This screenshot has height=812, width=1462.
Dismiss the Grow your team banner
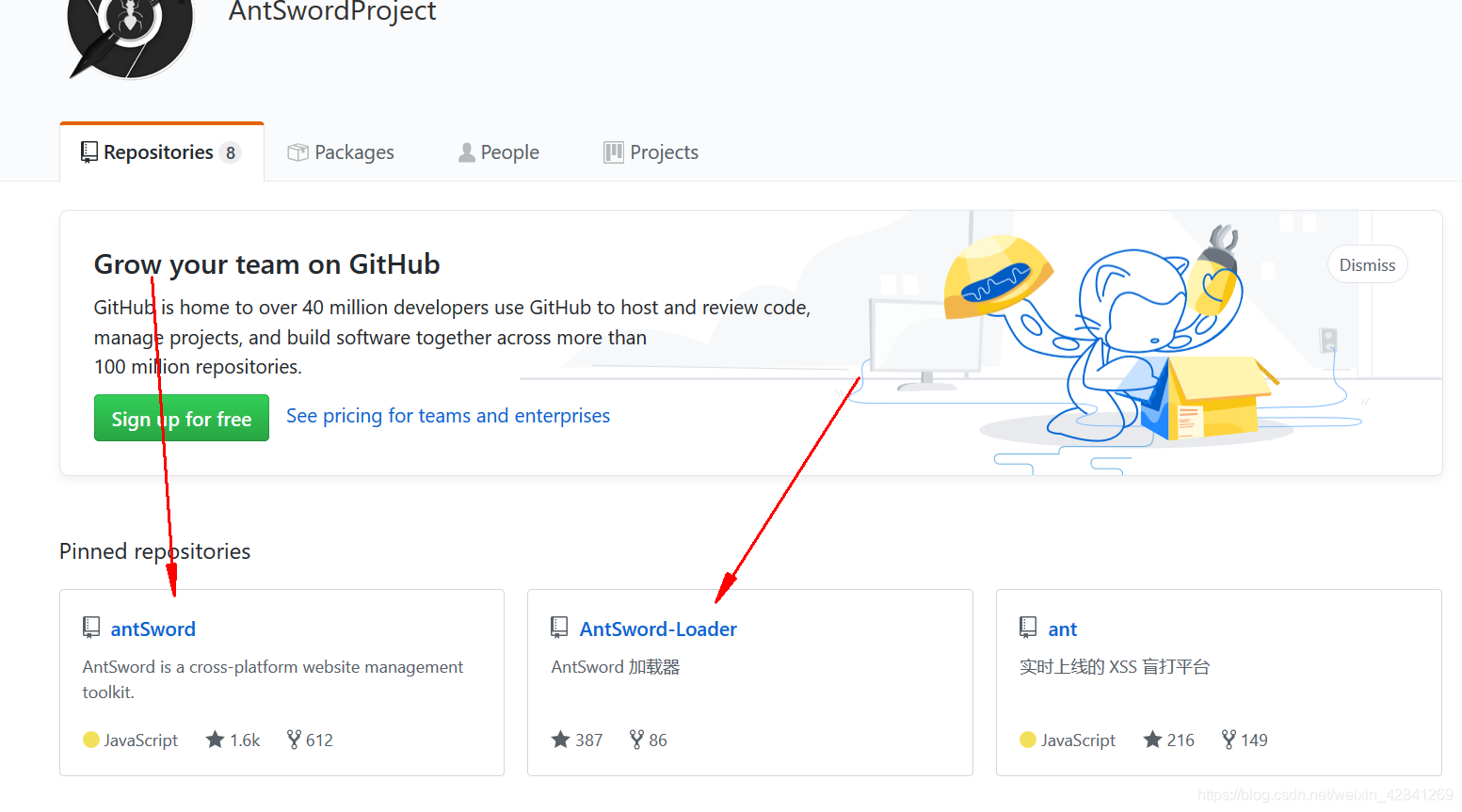(1367, 265)
